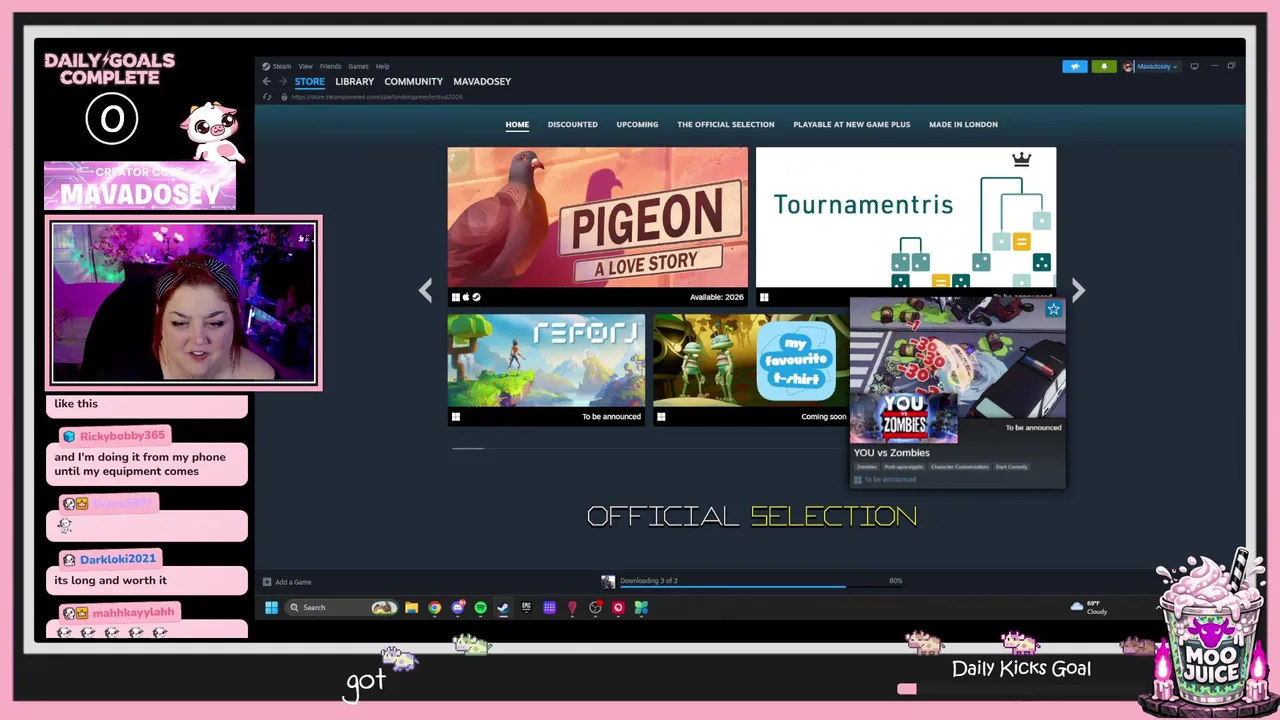This screenshot has width=1280, height=720.
Task: Click the YOU vs Zombies title text
Action: pos(891,453)
